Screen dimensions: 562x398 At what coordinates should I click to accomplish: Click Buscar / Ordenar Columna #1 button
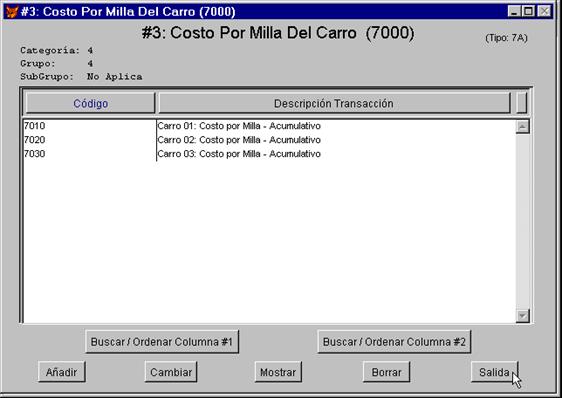point(162,342)
